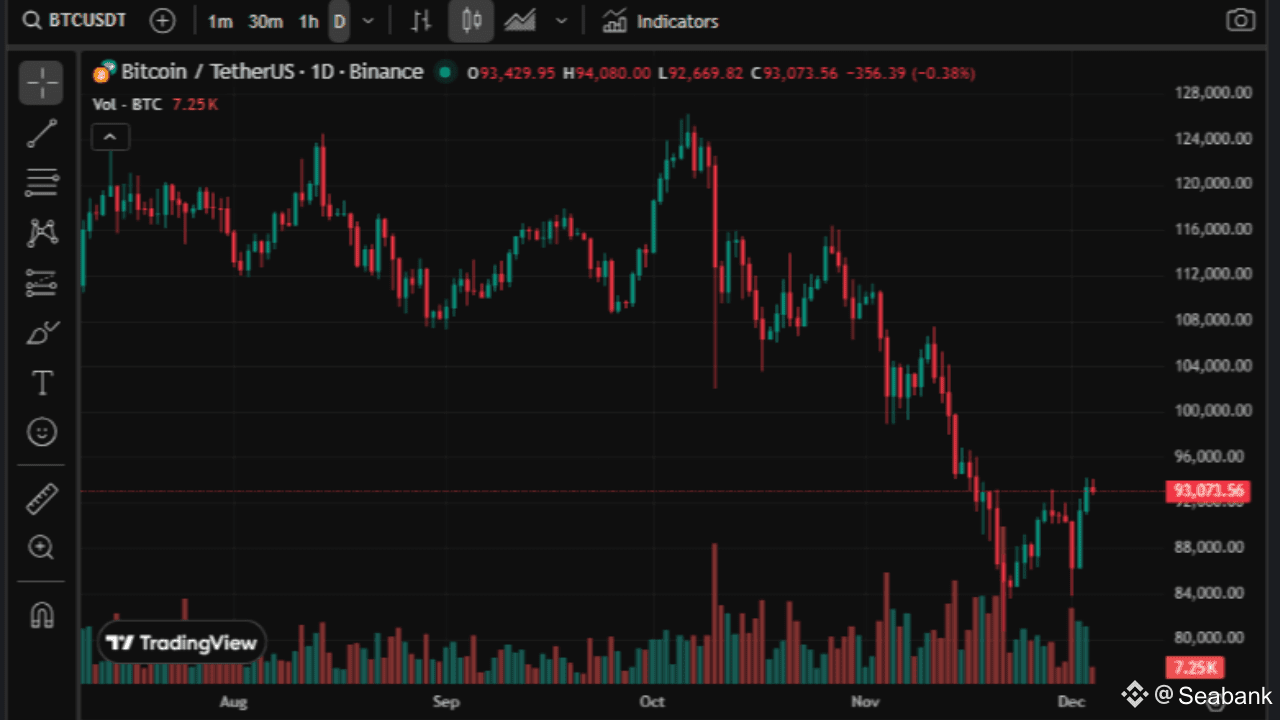Viewport: 1280px width, 720px height.
Task: Switch to area chart type
Action: click(x=520, y=21)
